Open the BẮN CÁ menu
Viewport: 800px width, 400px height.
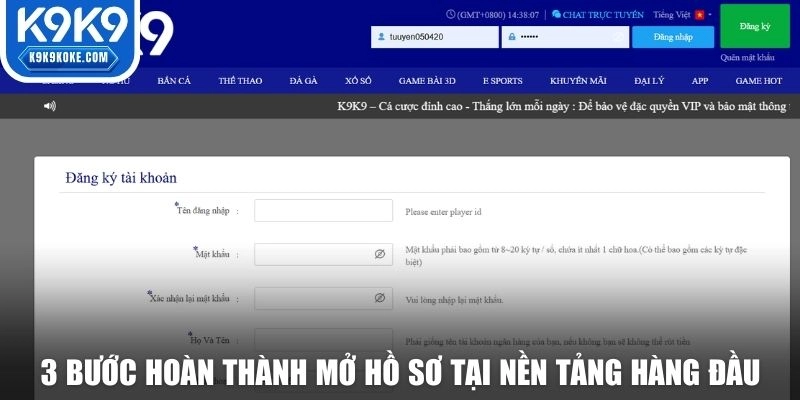click(x=174, y=81)
